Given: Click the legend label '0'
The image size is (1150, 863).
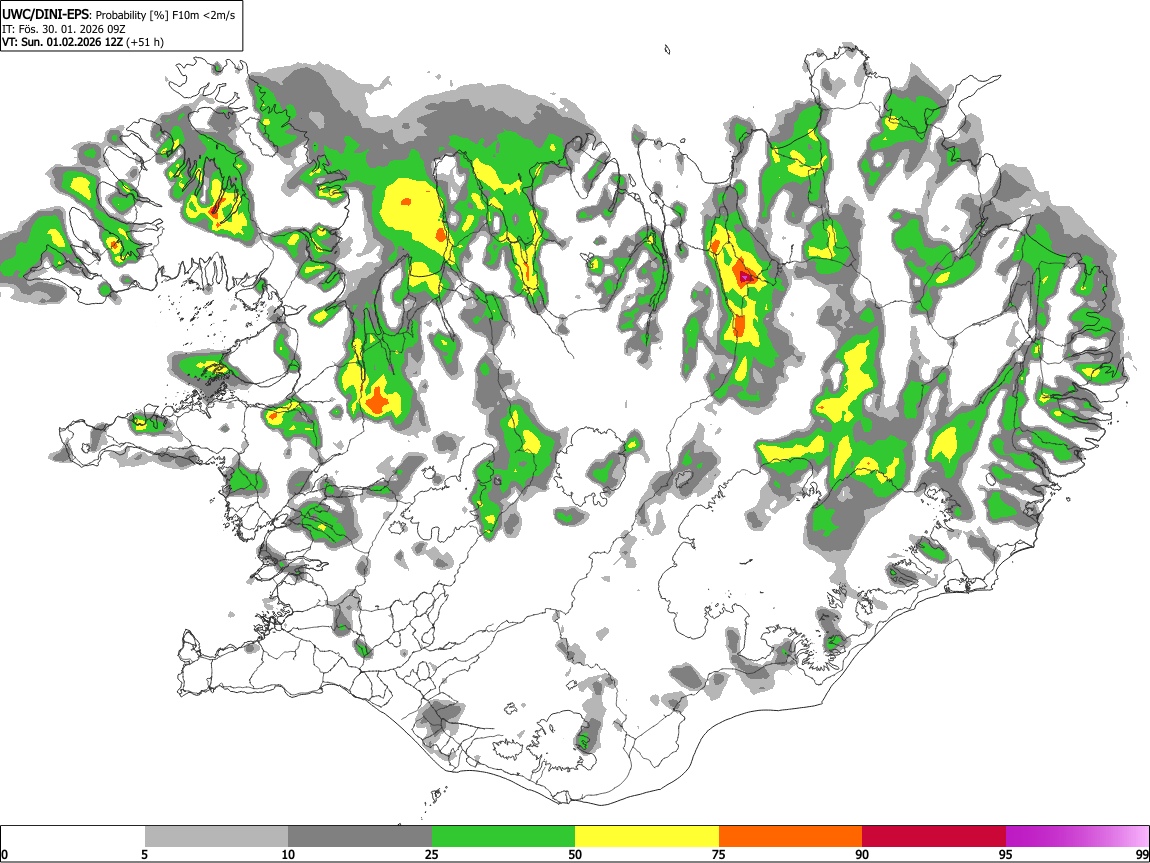Looking at the screenshot, I should [4, 854].
